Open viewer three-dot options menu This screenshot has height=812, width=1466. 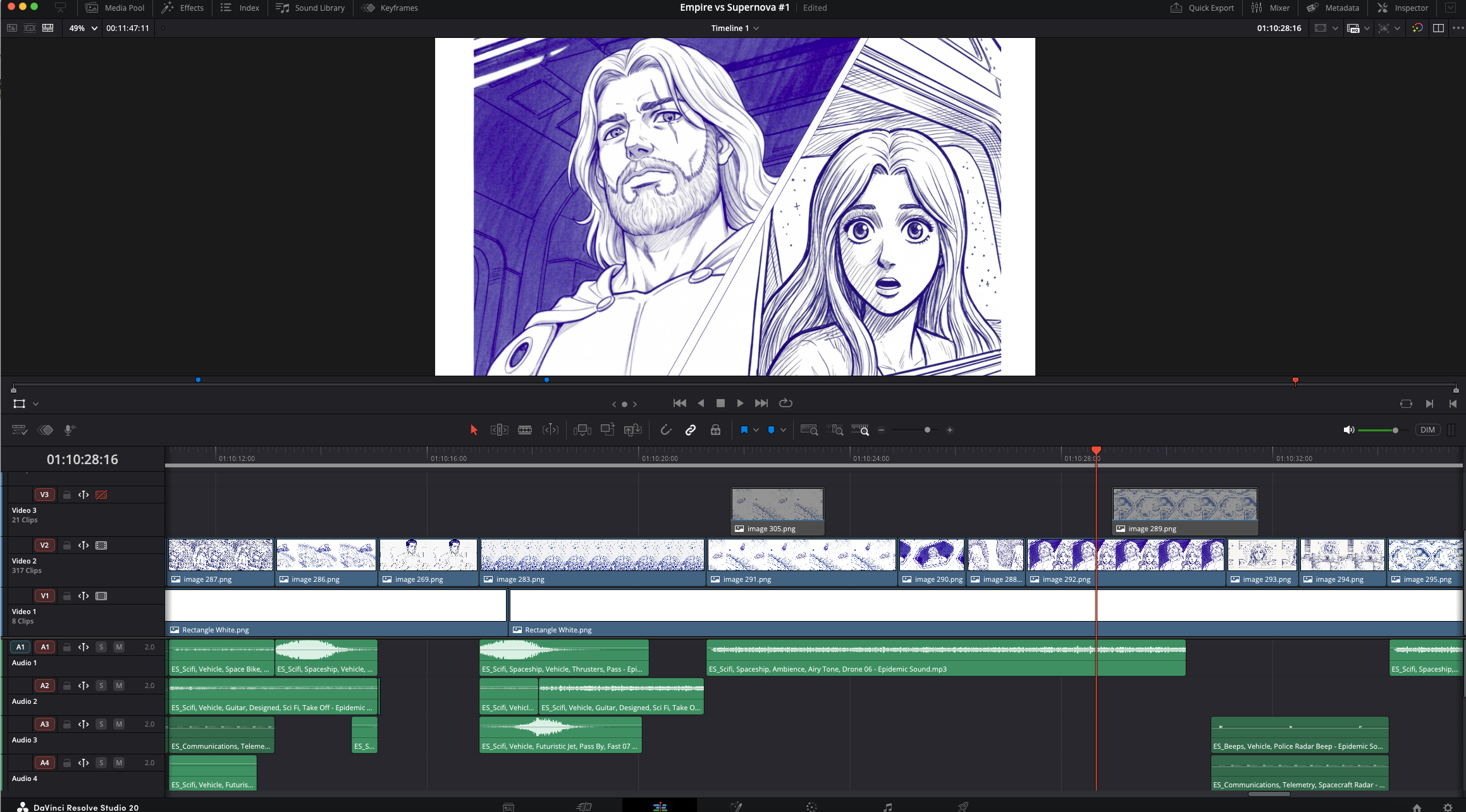pyautogui.click(x=1458, y=28)
